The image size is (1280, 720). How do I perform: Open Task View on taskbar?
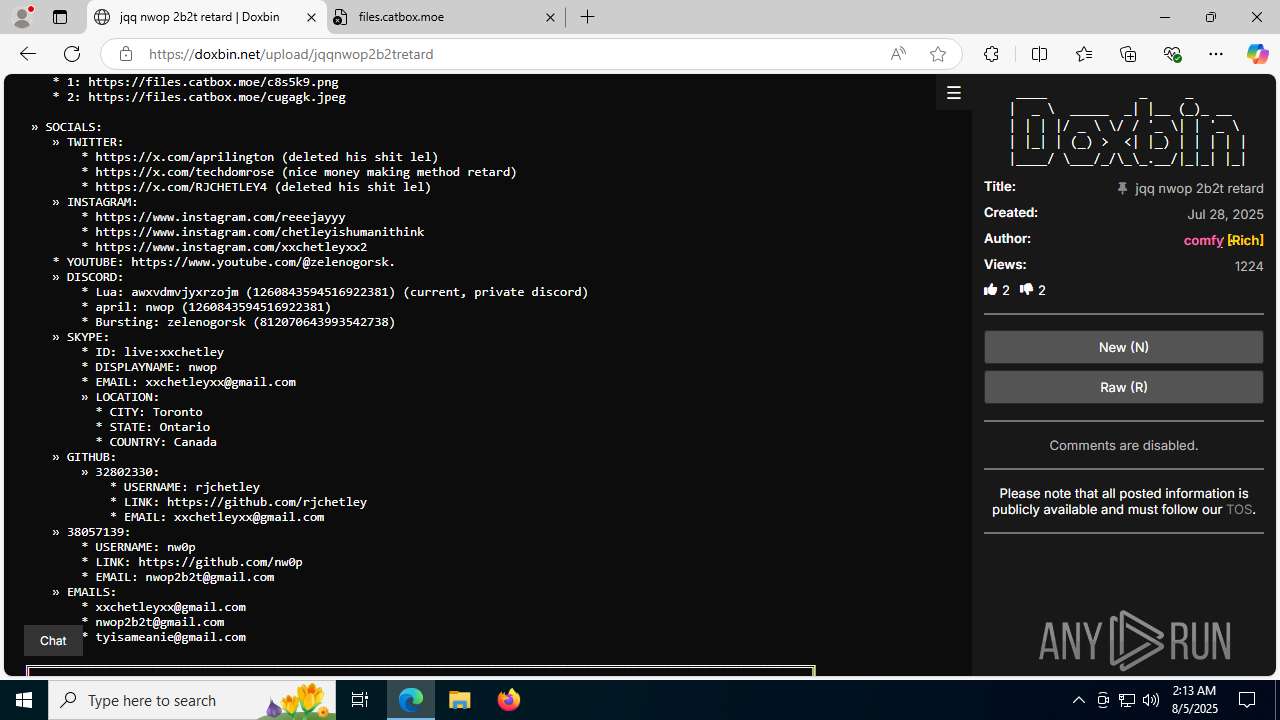tap(360, 700)
